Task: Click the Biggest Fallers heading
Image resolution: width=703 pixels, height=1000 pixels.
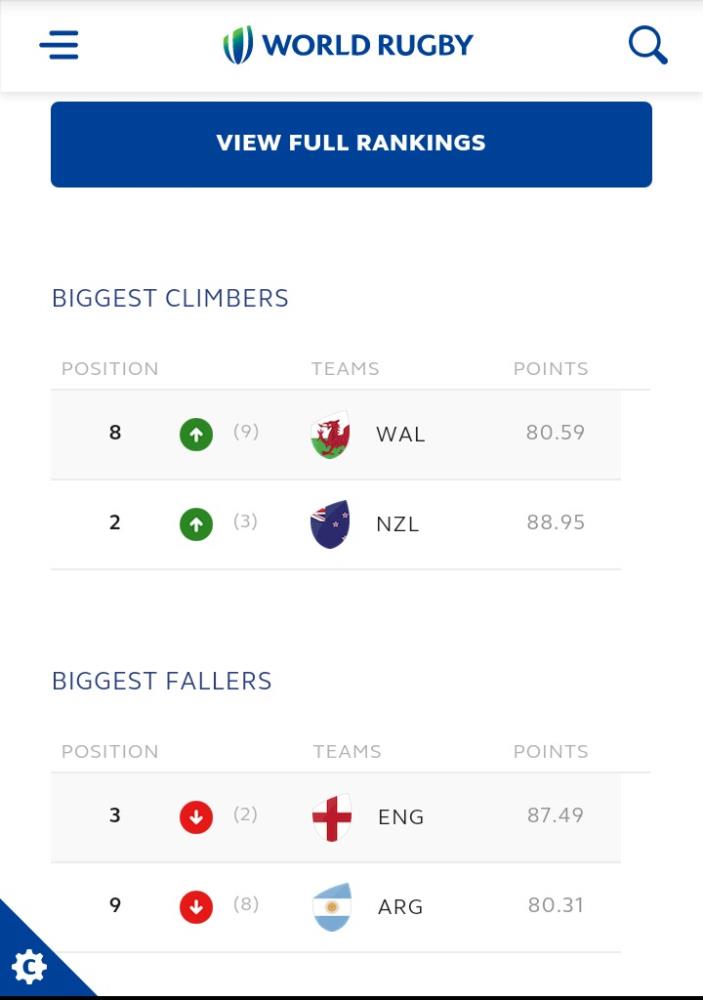Action: coord(162,681)
